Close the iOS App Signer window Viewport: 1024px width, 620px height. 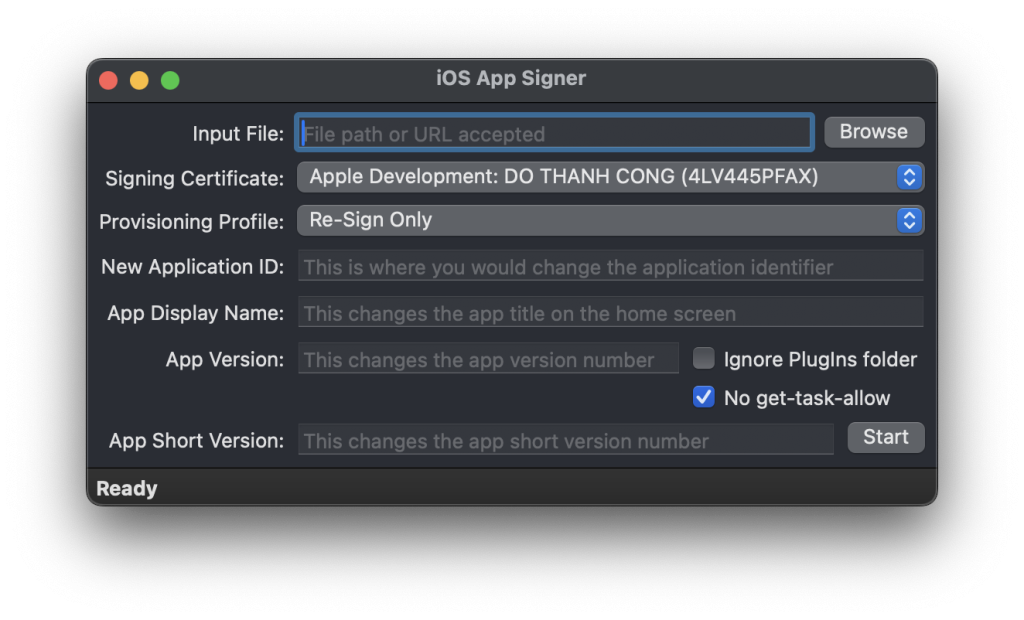[x=108, y=80]
